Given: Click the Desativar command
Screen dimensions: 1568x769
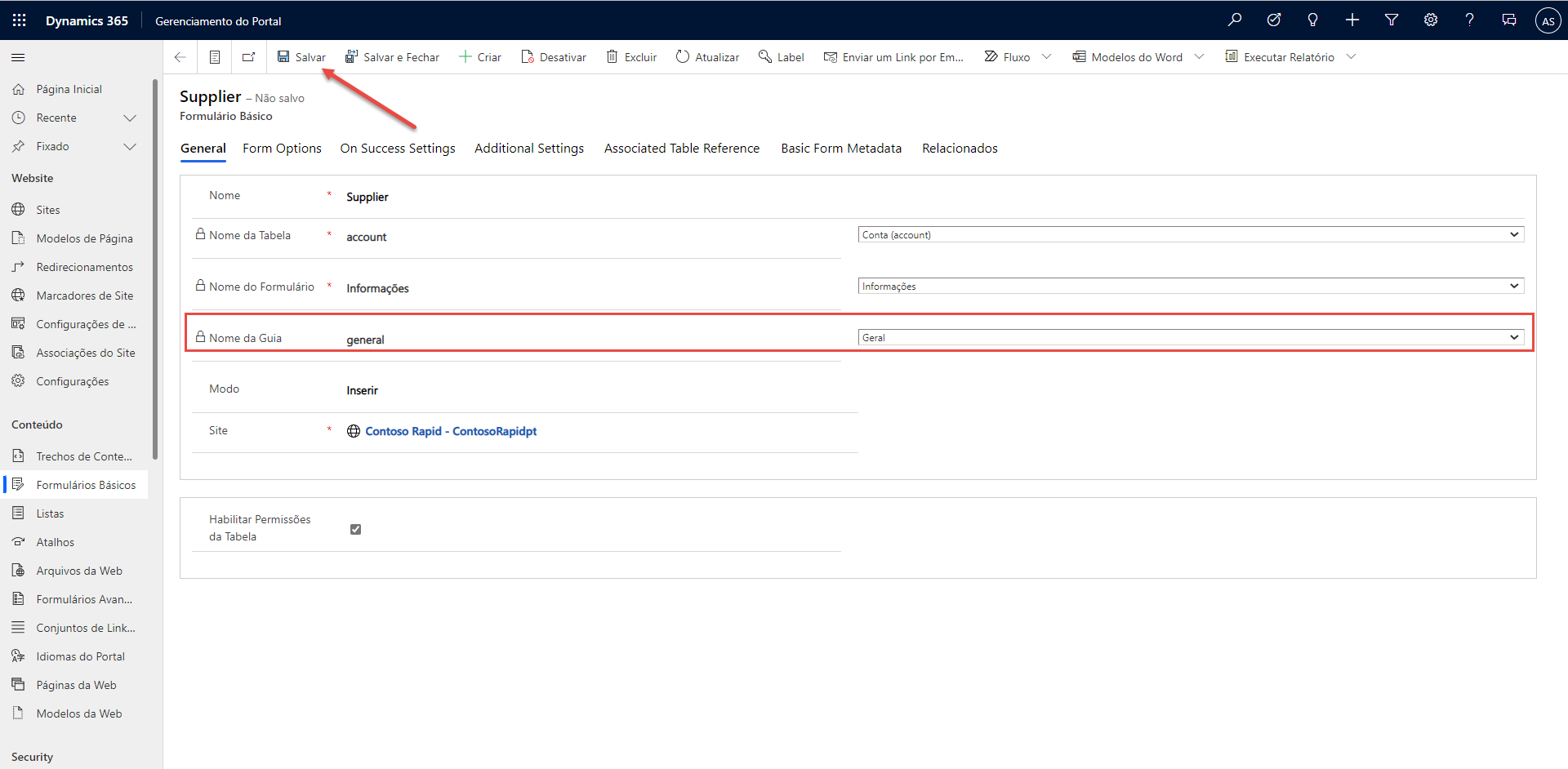Looking at the screenshot, I should (554, 57).
